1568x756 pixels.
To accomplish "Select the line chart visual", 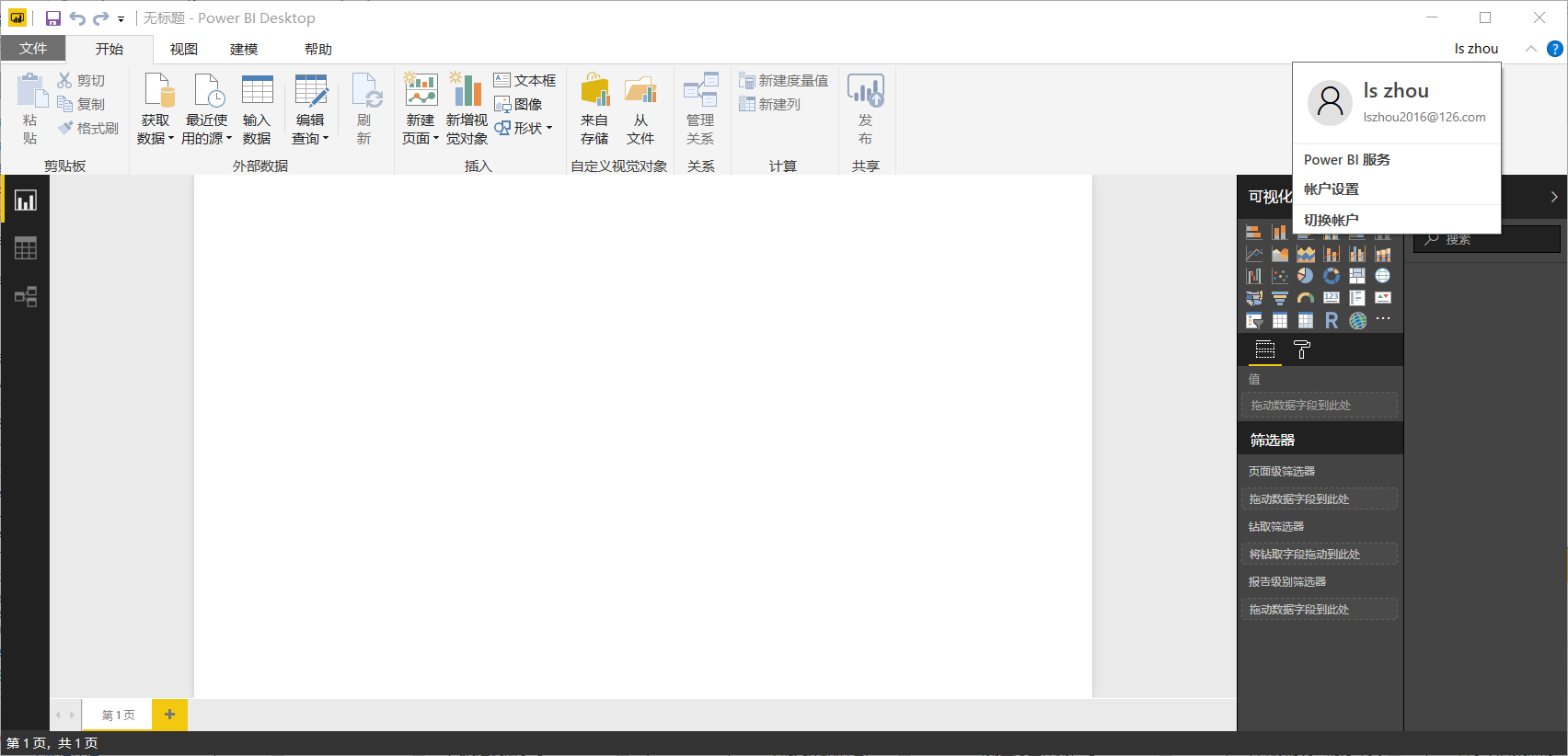I will coord(1254,254).
